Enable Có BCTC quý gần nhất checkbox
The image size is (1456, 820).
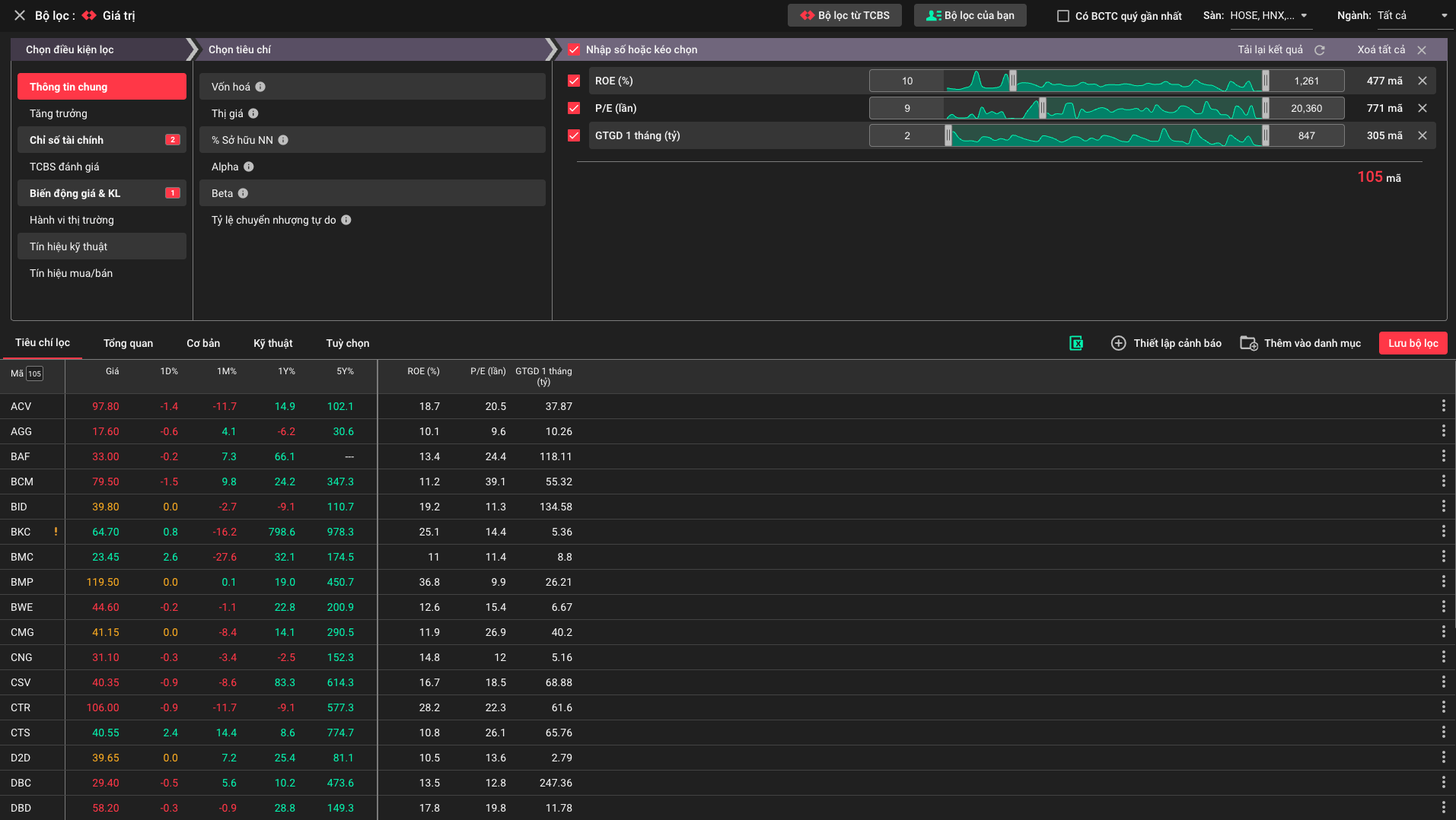(x=1063, y=16)
